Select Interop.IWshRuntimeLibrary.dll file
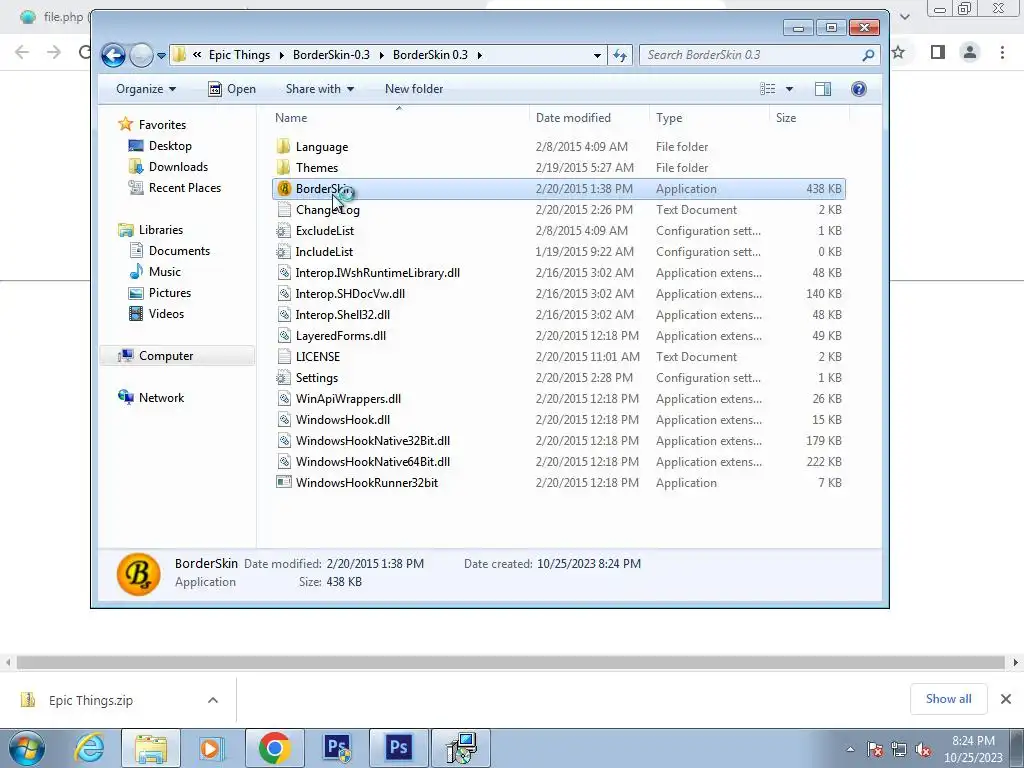The image size is (1024, 768). pyautogui.click(x=377, y=272)
